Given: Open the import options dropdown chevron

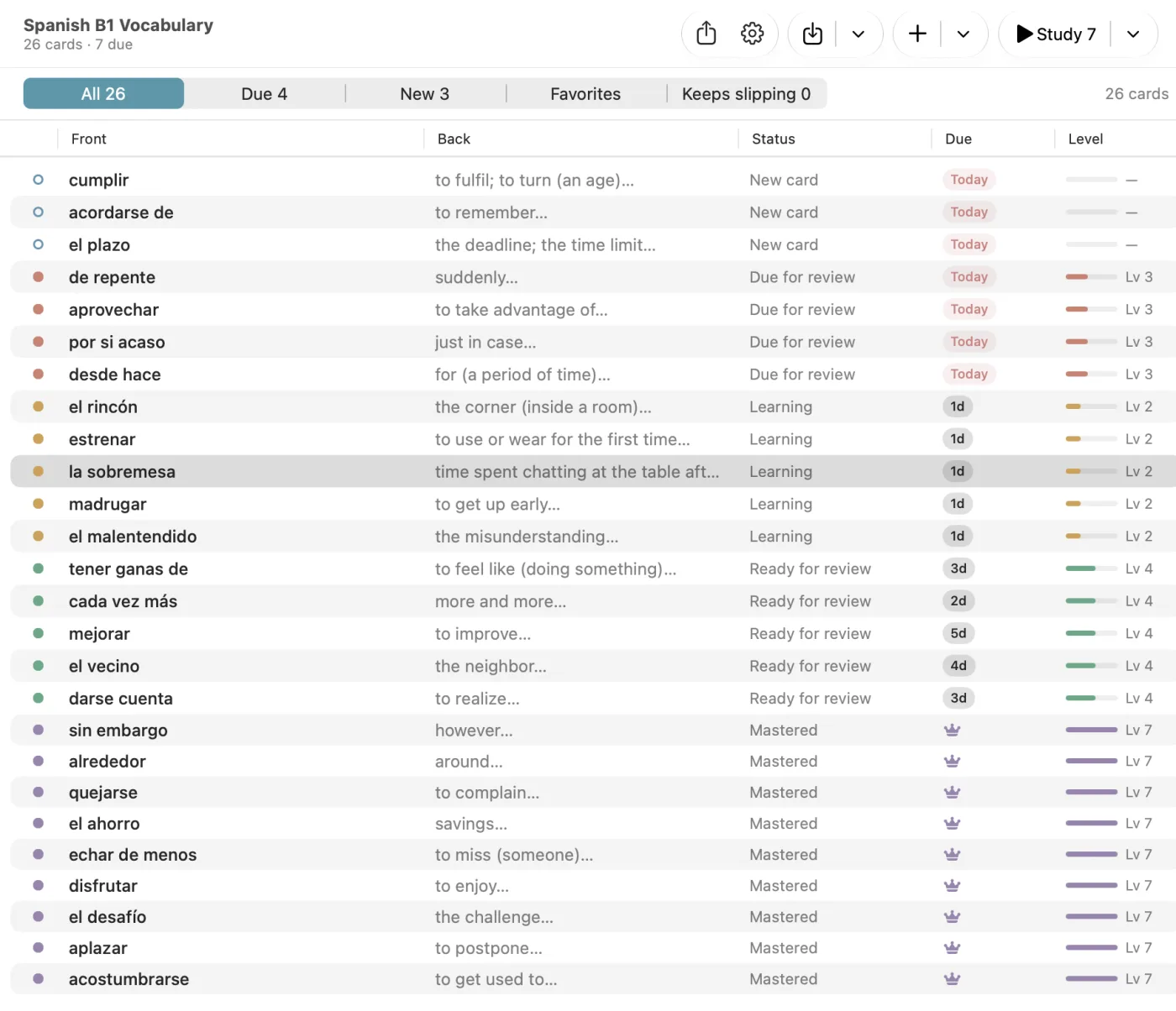Looking at the screenshot, I should [858, 34].
